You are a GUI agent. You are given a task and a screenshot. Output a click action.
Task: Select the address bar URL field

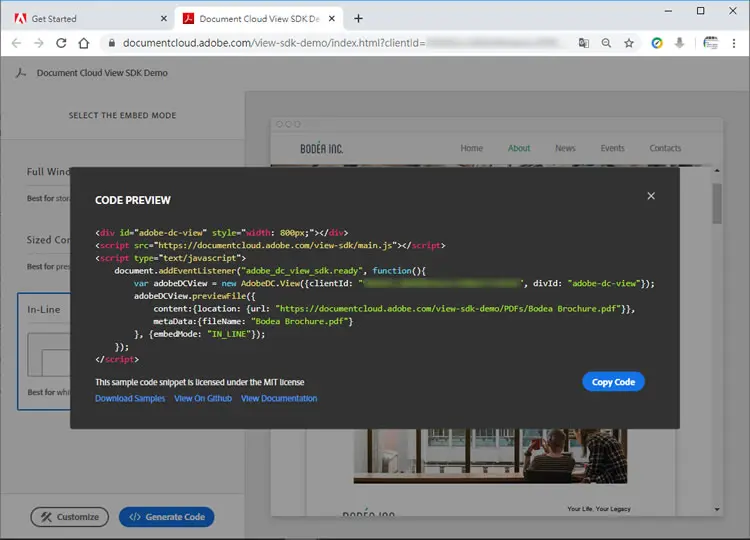pyautogui.click(x=335, y=43)
